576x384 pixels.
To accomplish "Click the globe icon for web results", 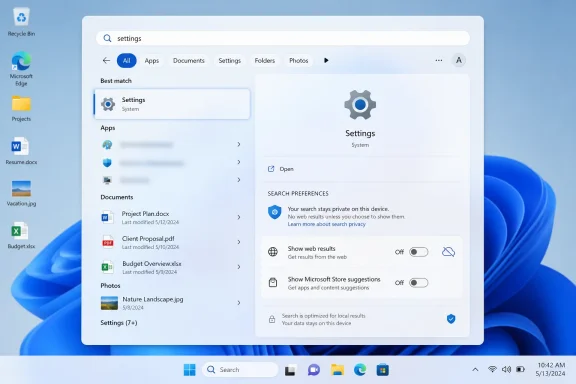I will (x=273, y=252).
